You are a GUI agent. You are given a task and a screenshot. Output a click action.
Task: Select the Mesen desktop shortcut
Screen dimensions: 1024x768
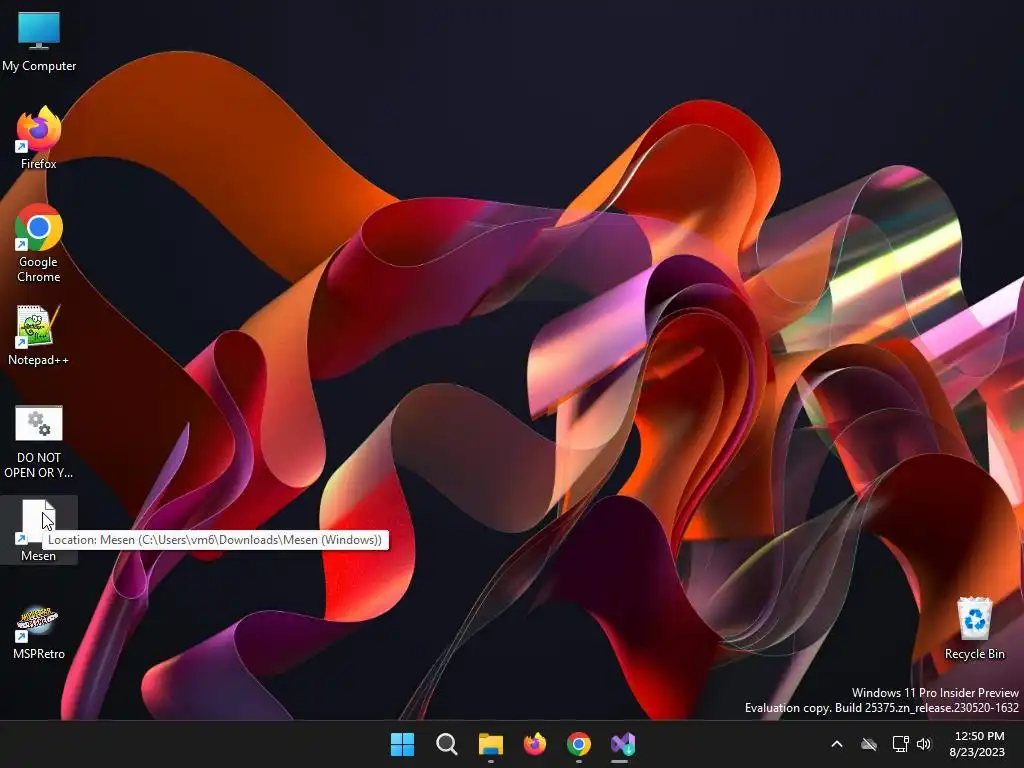tap(39, 530)
